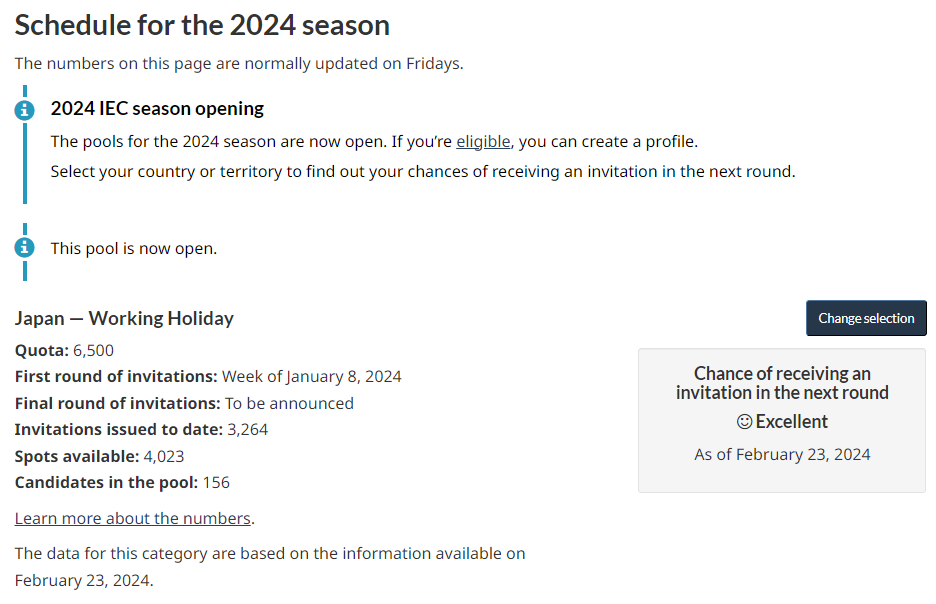The height and width of the screenshot is (604, 936).
Task: Click the 'This pool is now open.' message
Action: [x=134, y=248]
